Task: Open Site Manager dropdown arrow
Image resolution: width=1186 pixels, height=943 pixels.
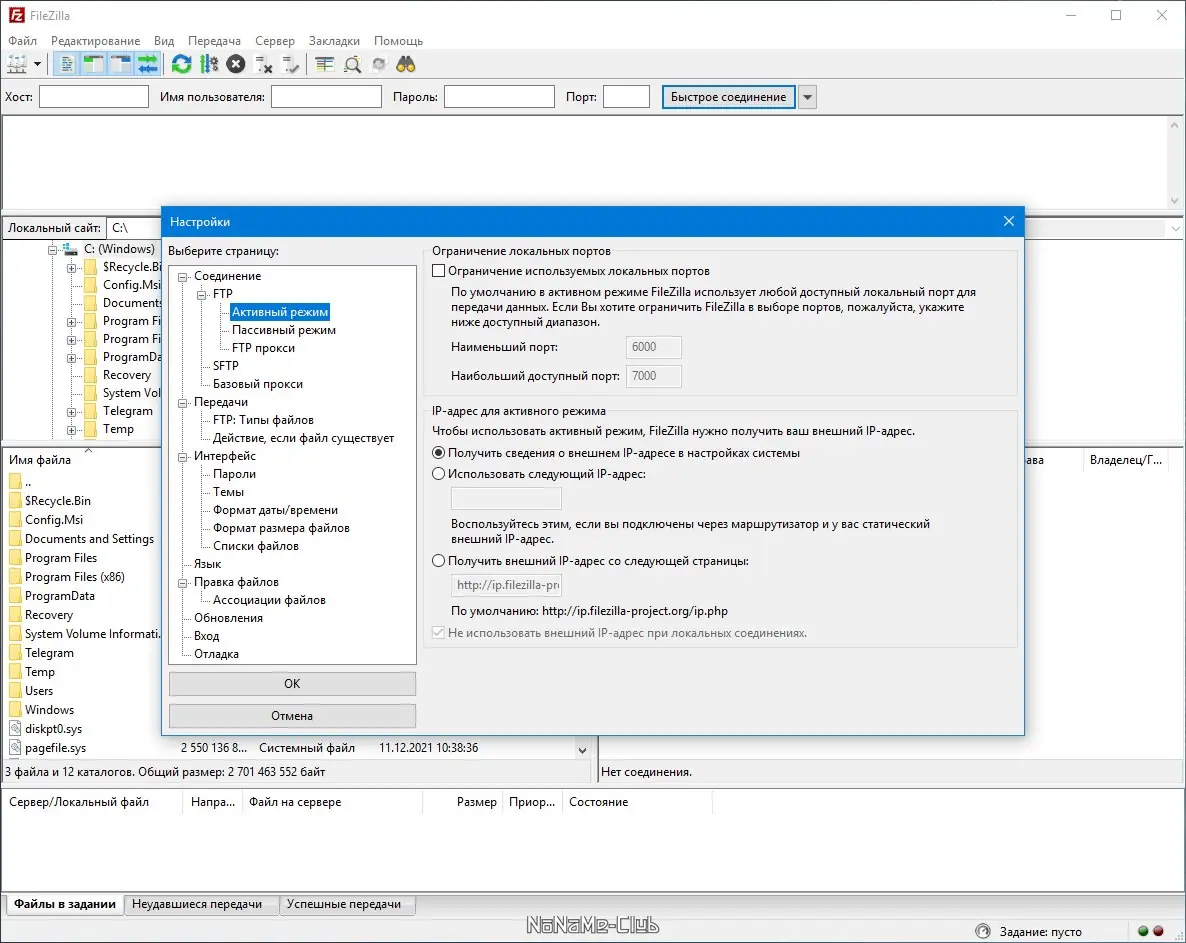Action: pyautogui.click(x=37, y=64)
